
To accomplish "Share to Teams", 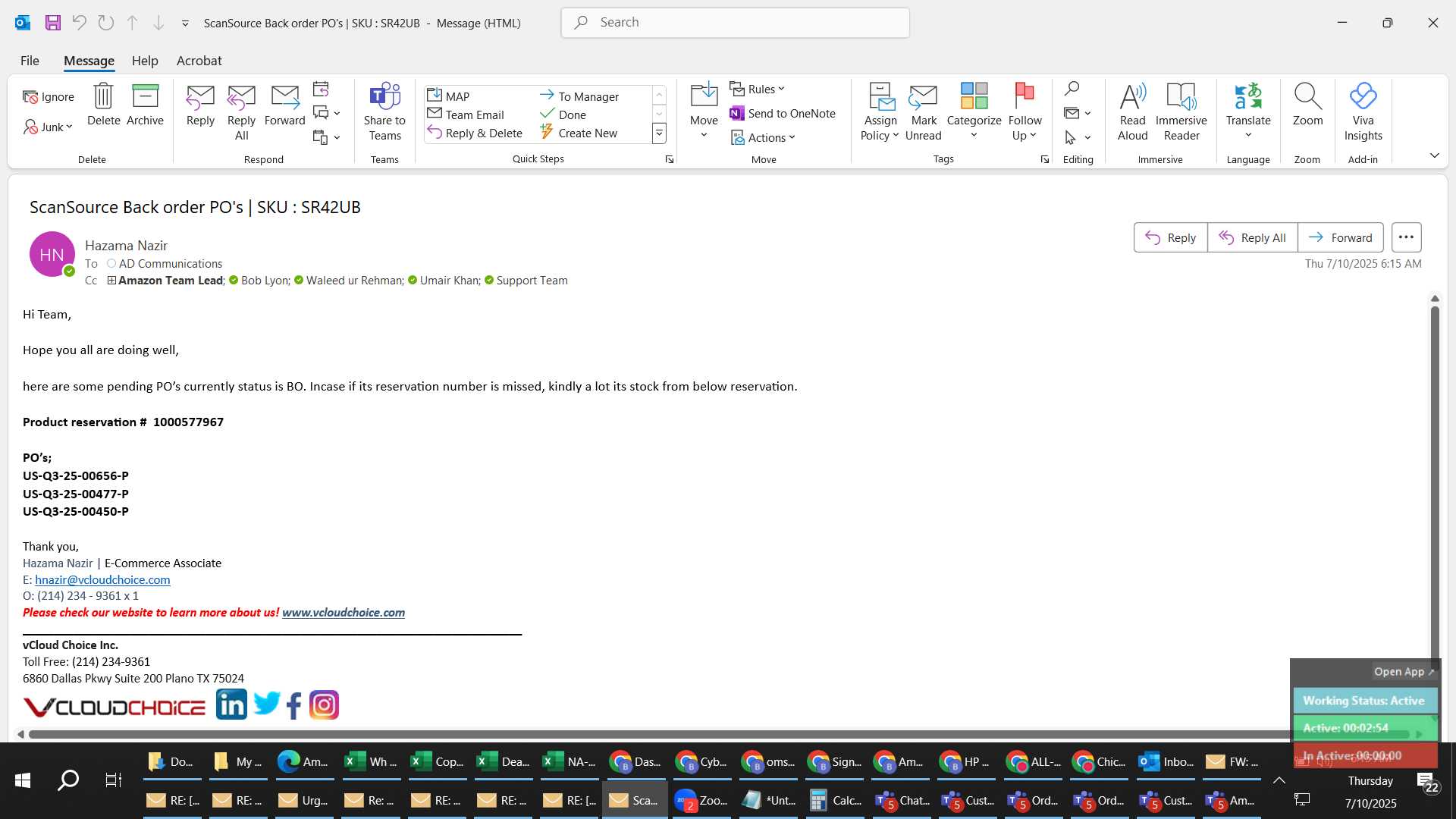I will pos(384,112).
